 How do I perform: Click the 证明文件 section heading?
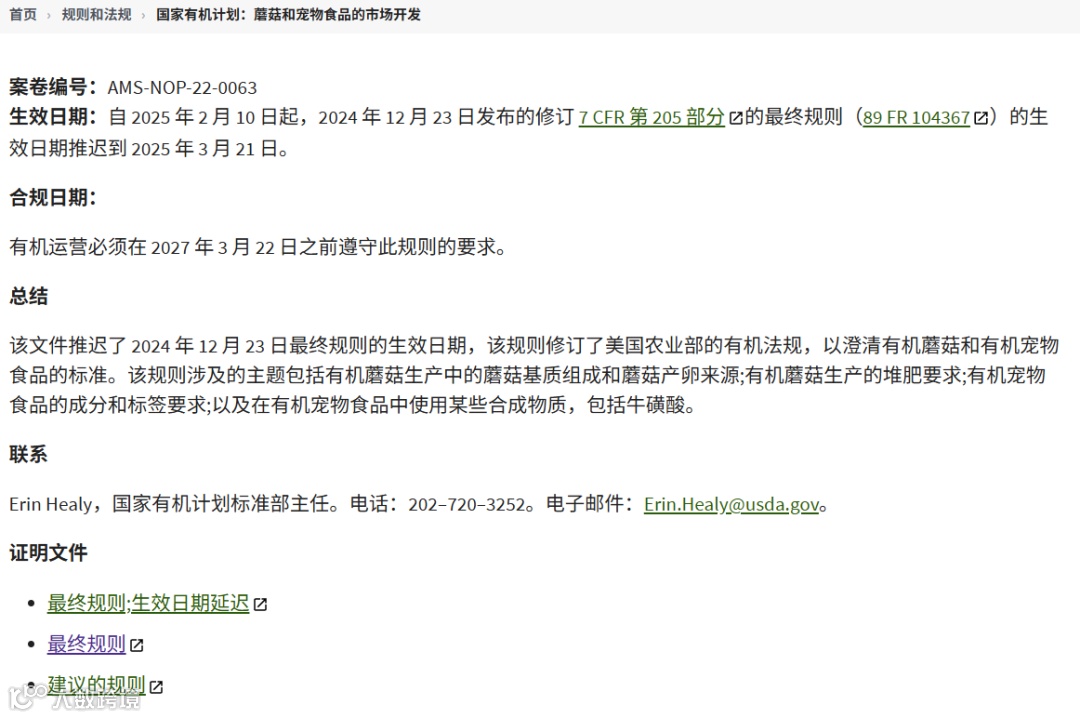tap(48, 553)
